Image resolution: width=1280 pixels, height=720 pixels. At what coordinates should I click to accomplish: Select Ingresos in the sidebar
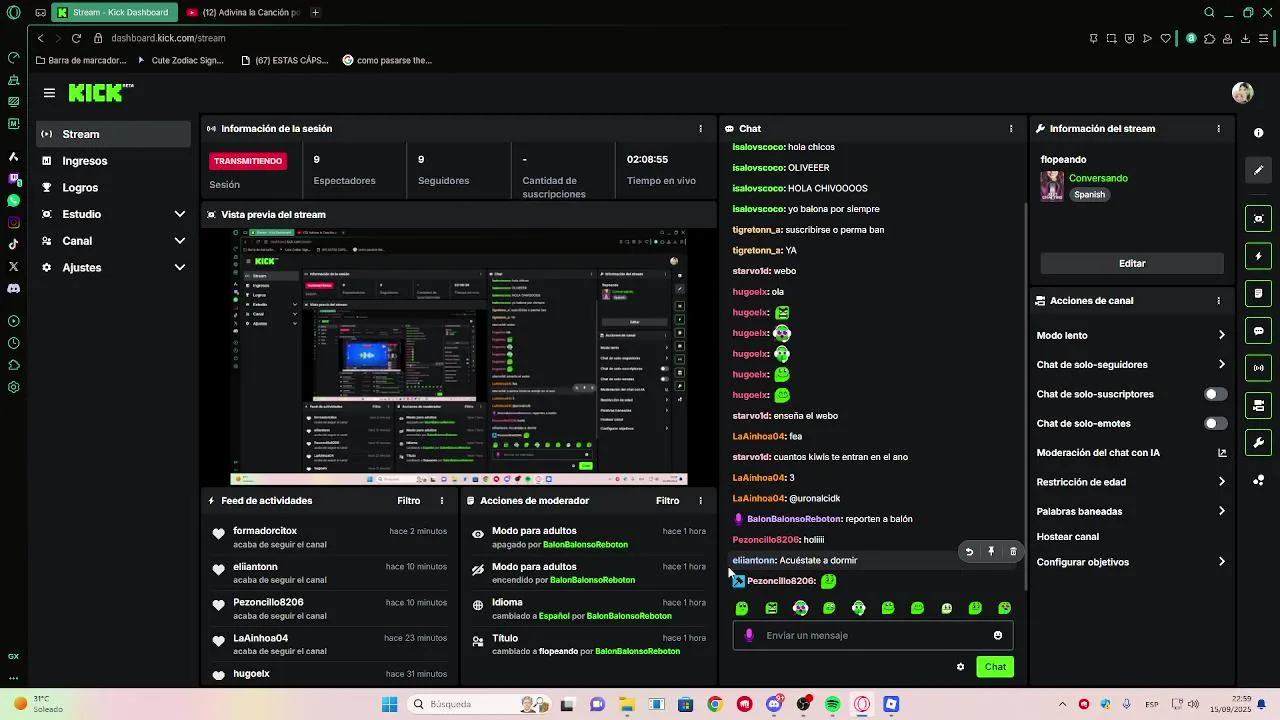click(x=112, y=161)
